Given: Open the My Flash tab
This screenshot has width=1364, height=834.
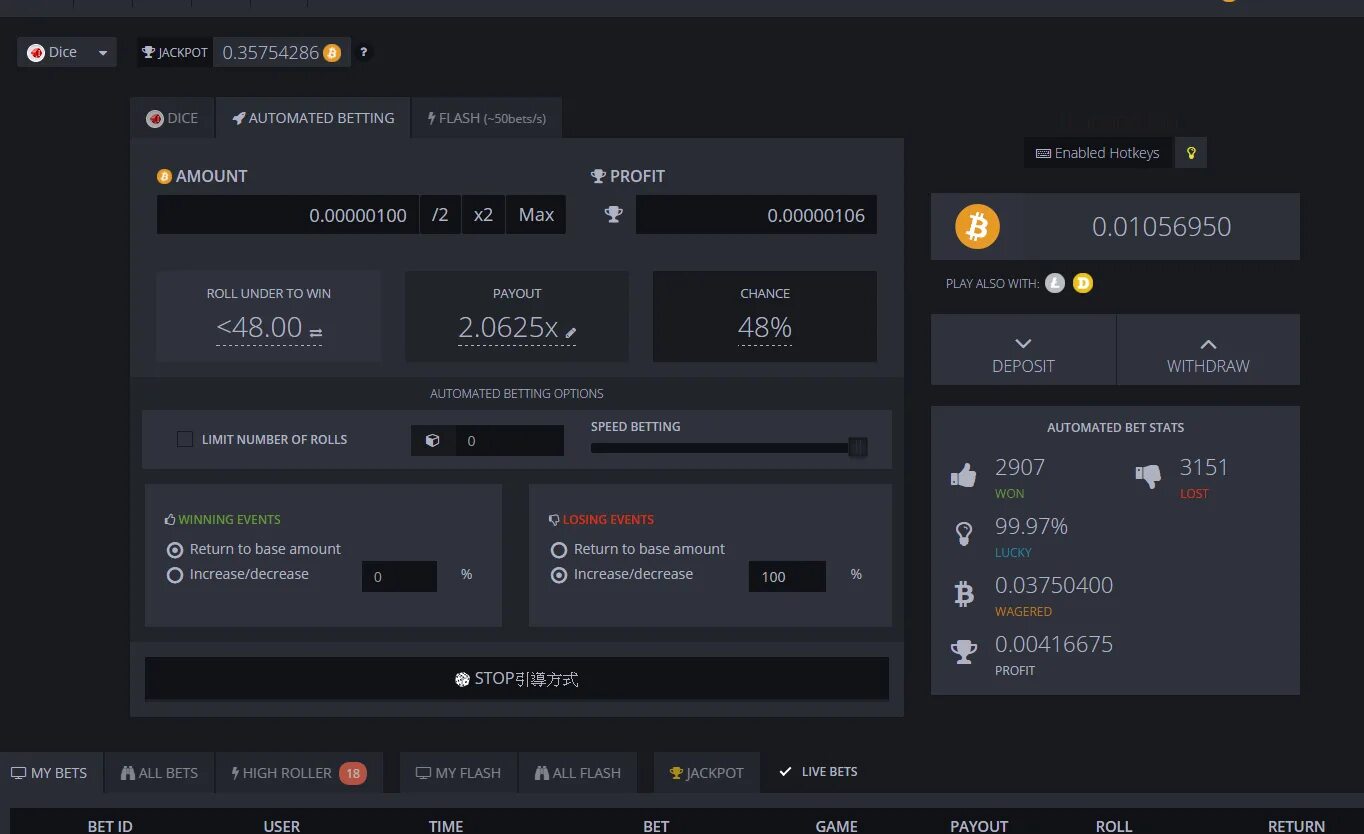Looking at the screenshot, I should point(458,773).
